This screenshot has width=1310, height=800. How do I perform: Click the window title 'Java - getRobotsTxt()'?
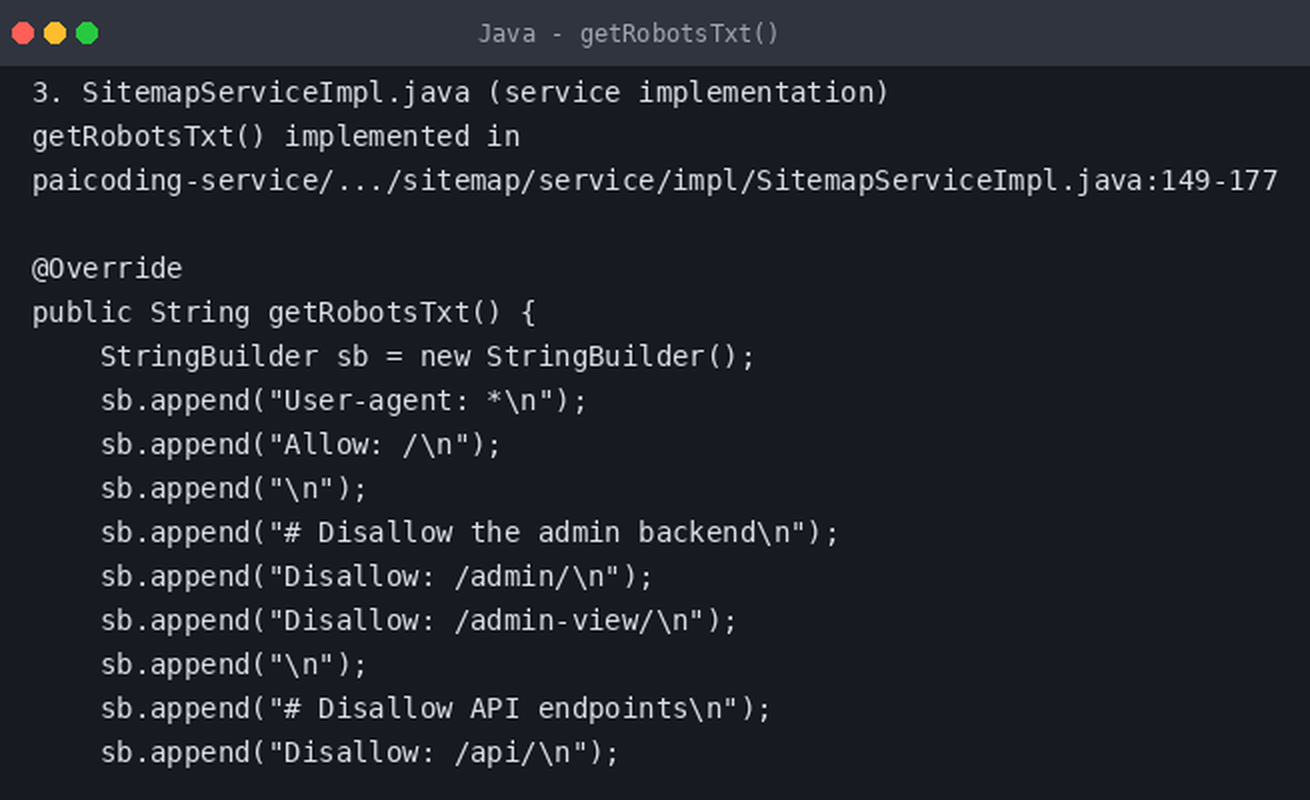pyautogui.click(x=628, y=34)
